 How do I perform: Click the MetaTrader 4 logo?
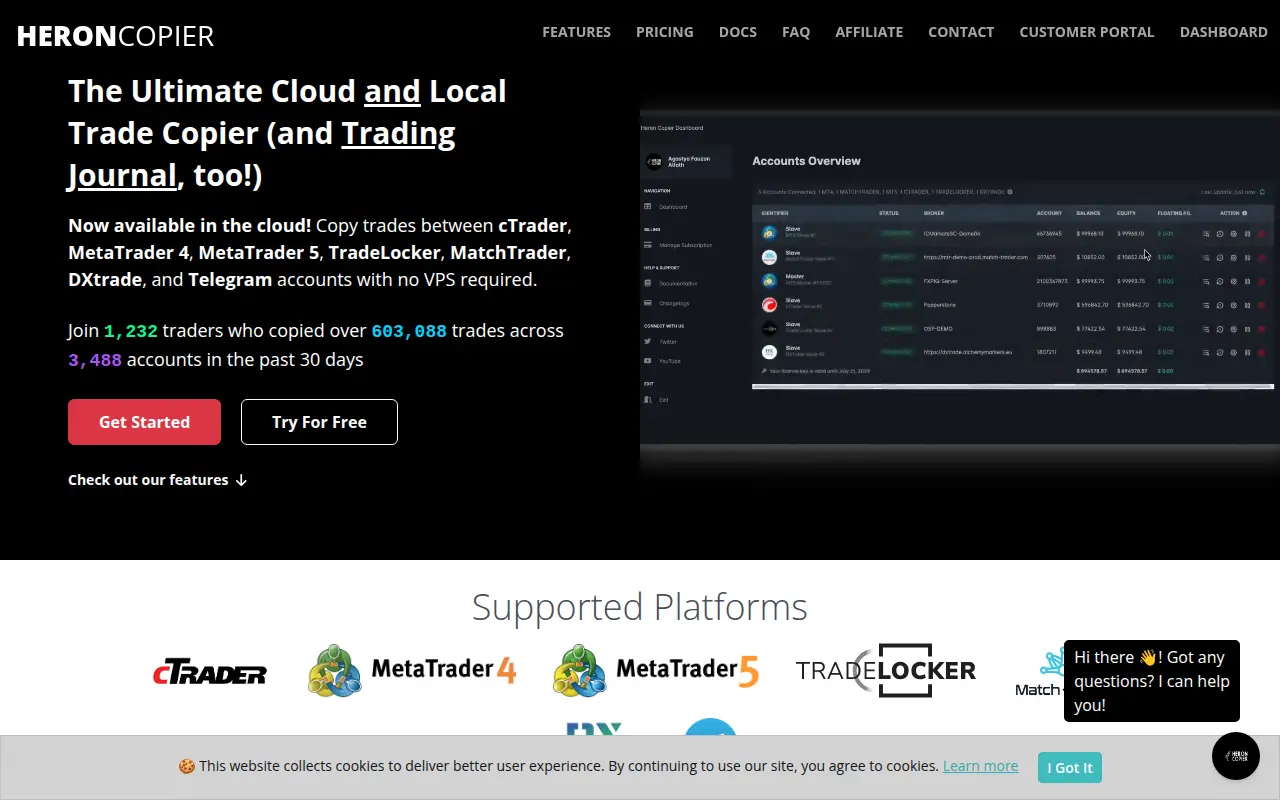412,670
